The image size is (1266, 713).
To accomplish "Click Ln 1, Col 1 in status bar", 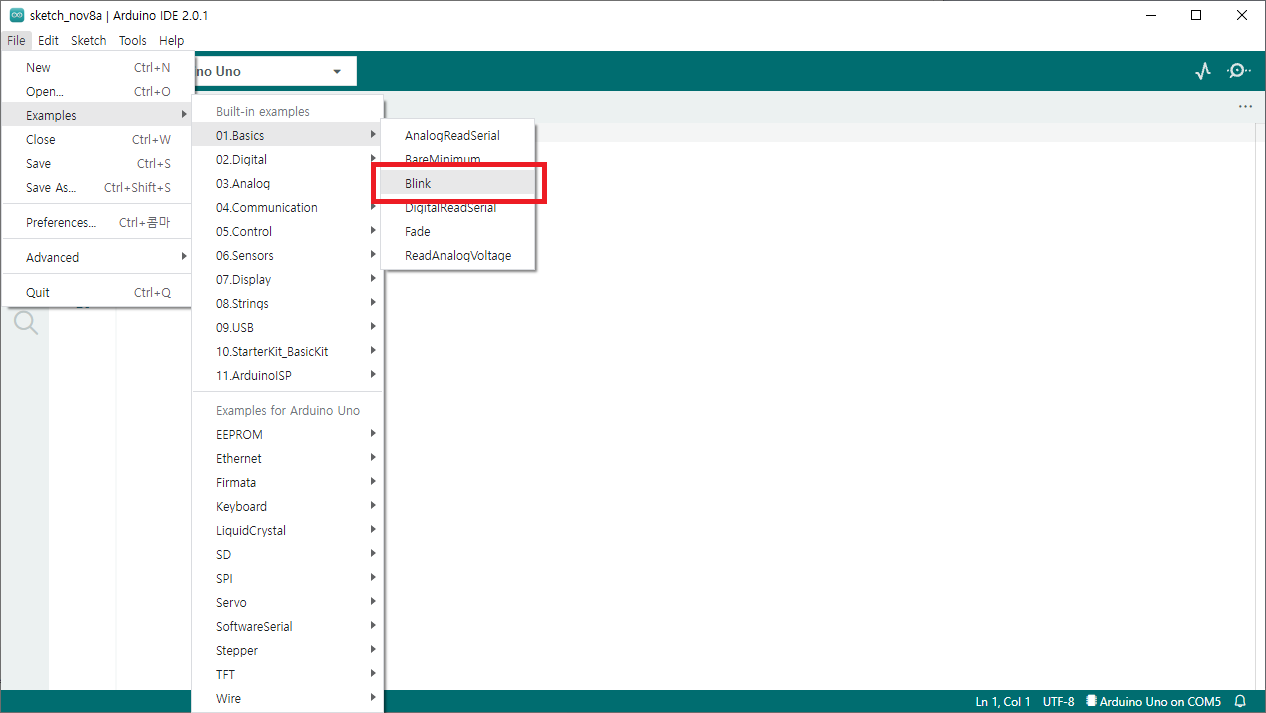I will (x=1003, y=702).
